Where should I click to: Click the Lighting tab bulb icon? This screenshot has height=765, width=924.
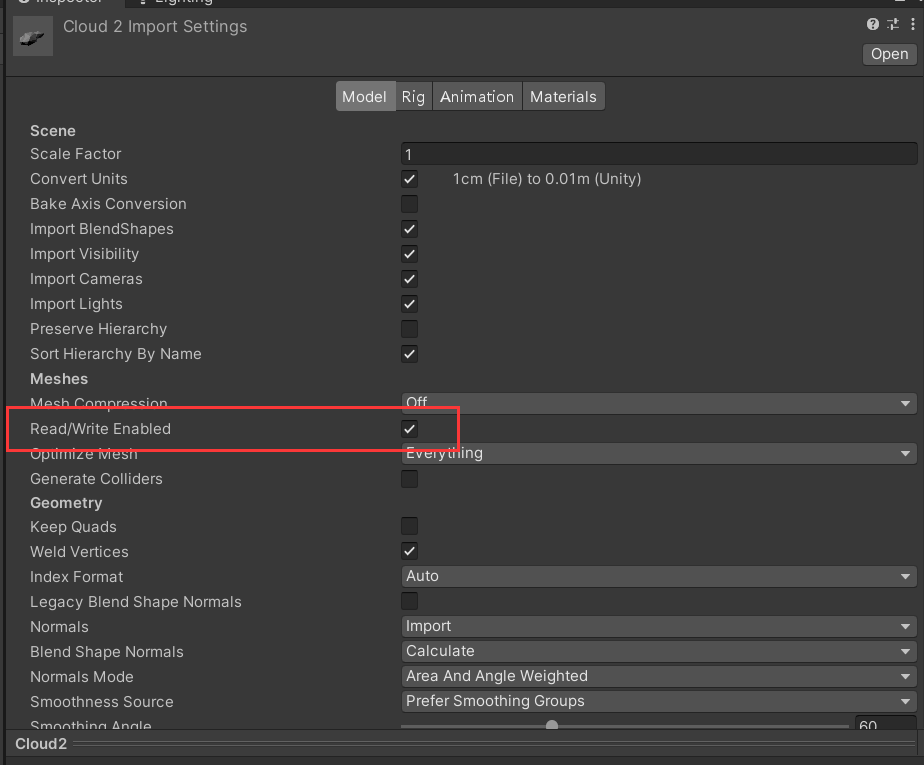click(144, 3)
